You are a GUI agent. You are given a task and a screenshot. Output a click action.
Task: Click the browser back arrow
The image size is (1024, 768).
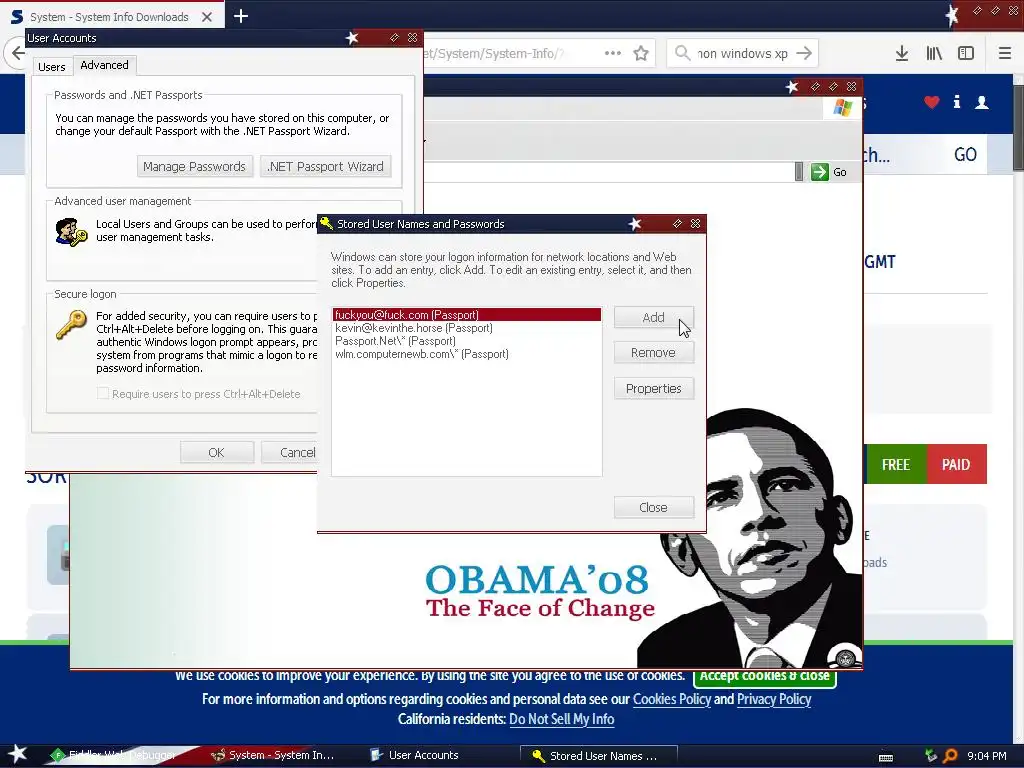coord(18,54)
